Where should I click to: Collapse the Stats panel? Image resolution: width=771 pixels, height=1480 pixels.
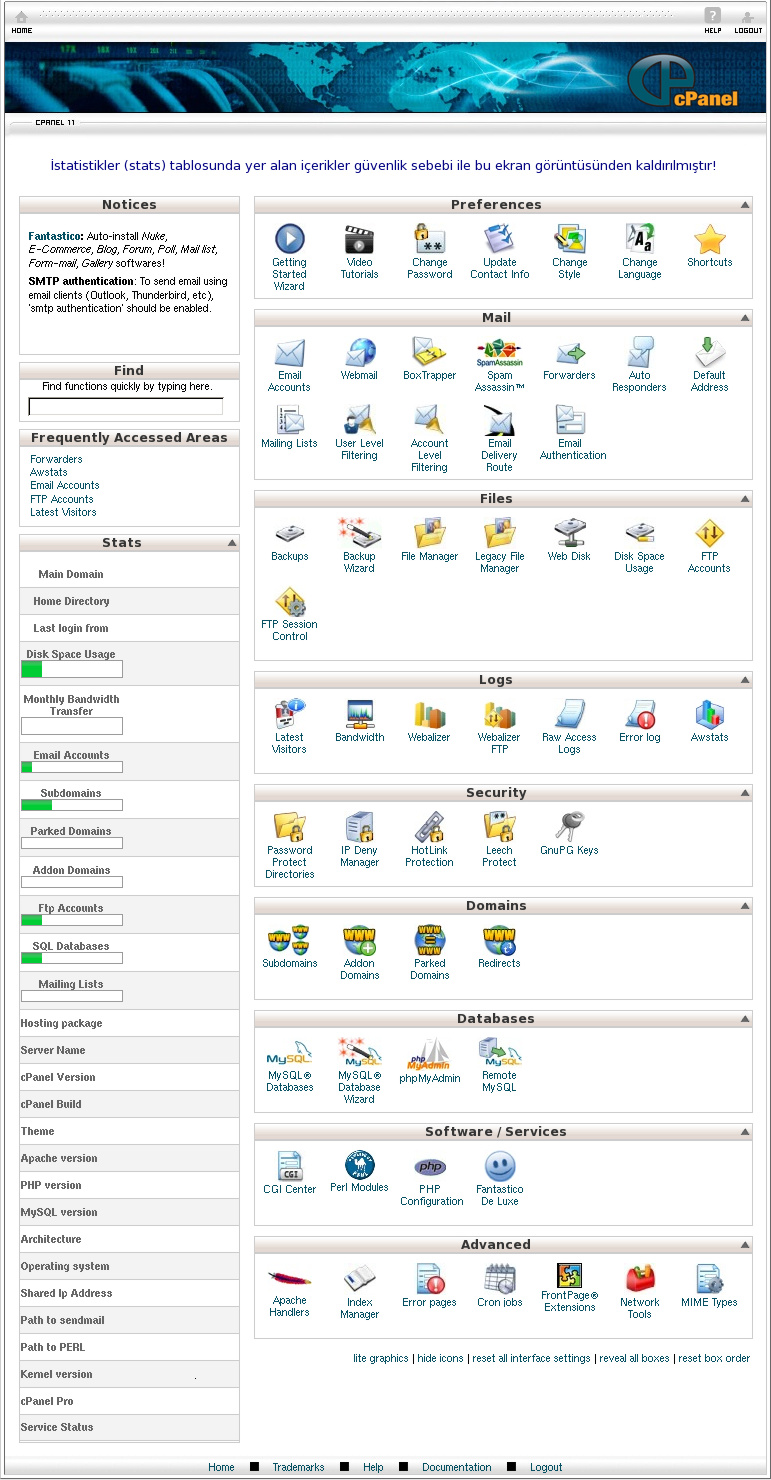tap(232, 543)
